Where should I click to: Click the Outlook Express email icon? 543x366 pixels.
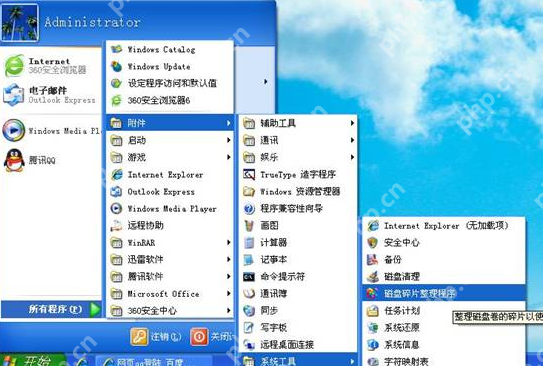coord(14,95)
